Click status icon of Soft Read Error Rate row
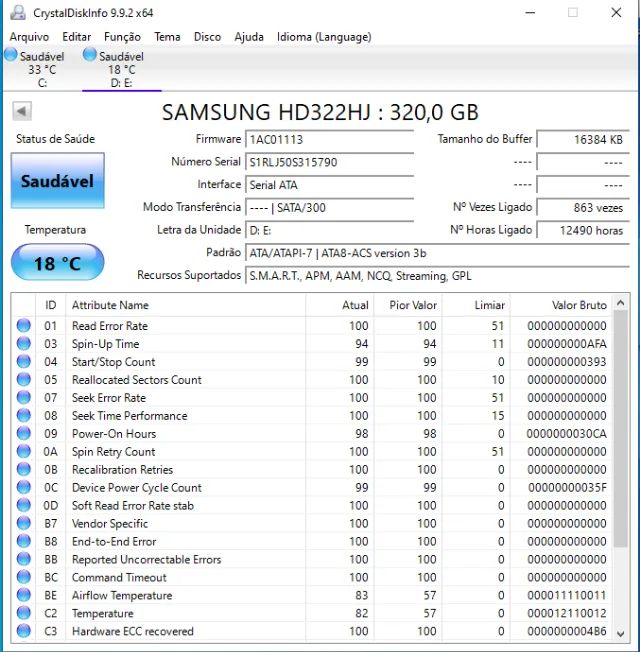640x652 pixels. tap(24, 505)
